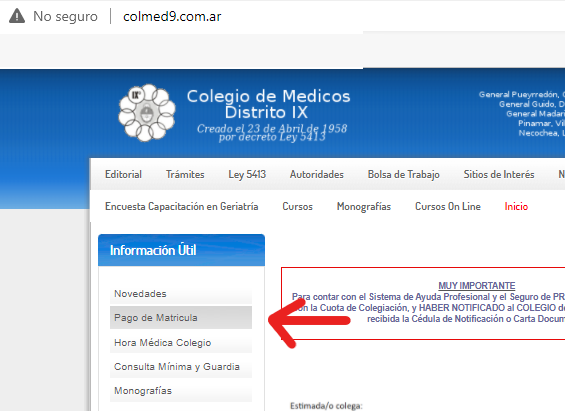Select Novedades in the sidebar
The height and width of the screenshot is (411, 565).
click(x=181, y=294)
